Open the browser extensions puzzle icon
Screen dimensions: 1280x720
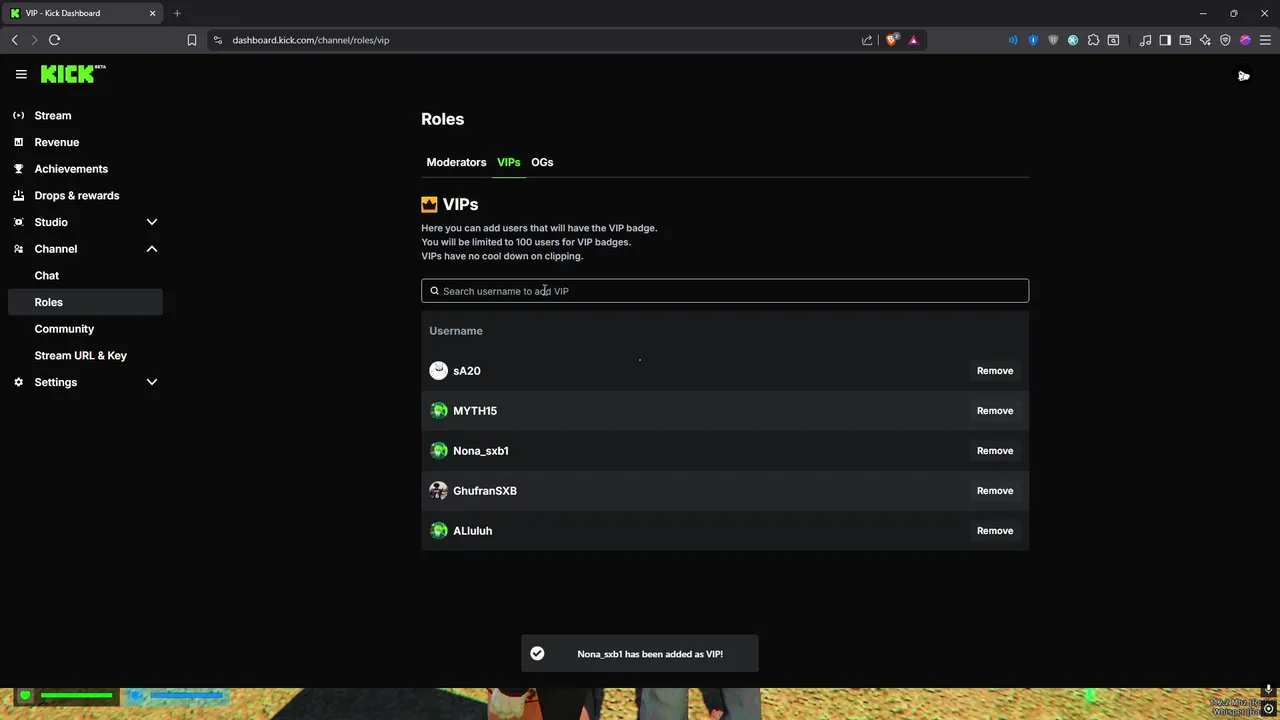point(1093,40)
